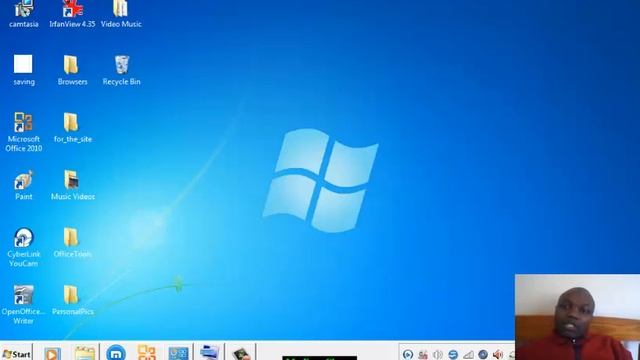Open the Start menu

tap(16, 353)
